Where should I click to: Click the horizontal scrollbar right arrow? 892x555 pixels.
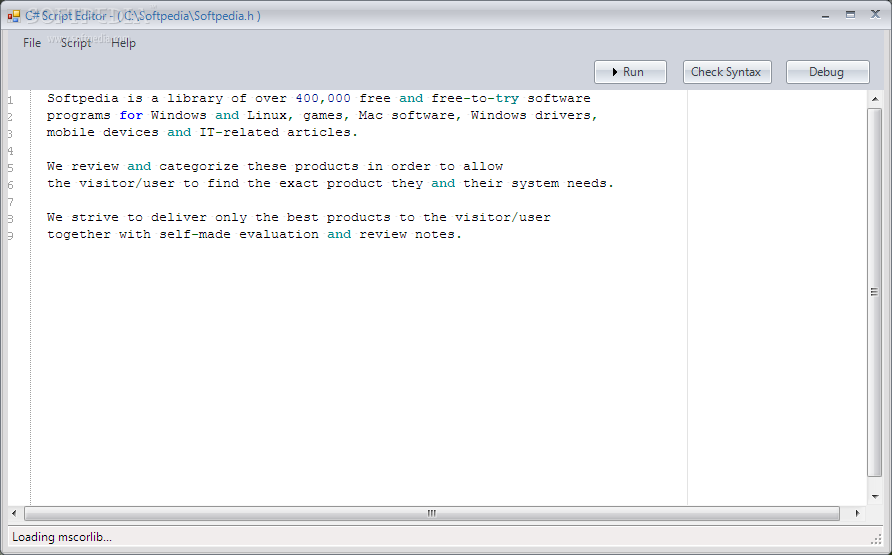tap(857, 513)
